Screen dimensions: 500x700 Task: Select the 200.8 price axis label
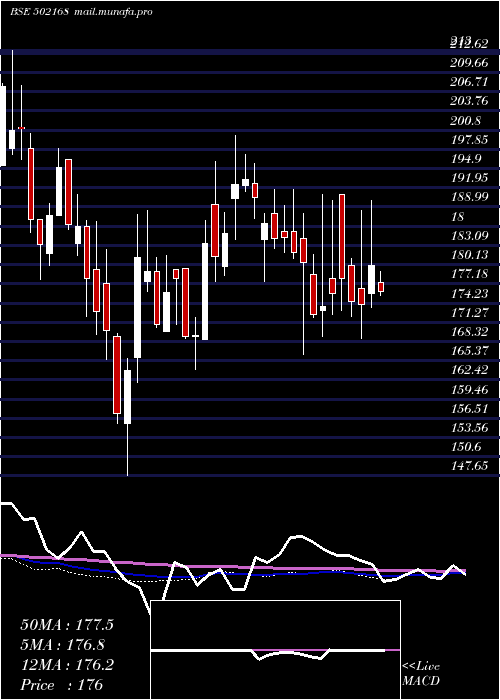click(466, 121)
